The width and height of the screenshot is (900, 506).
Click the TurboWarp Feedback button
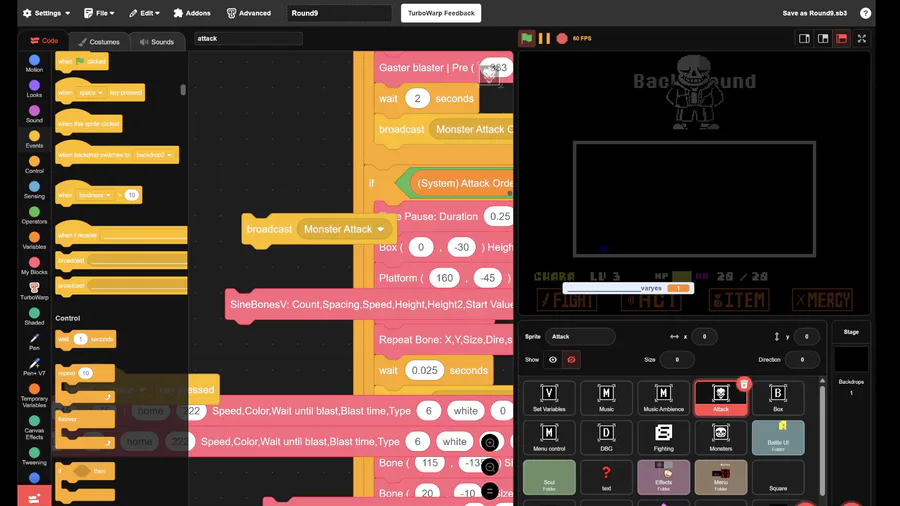pyautogui.click(x=441, y=13)
